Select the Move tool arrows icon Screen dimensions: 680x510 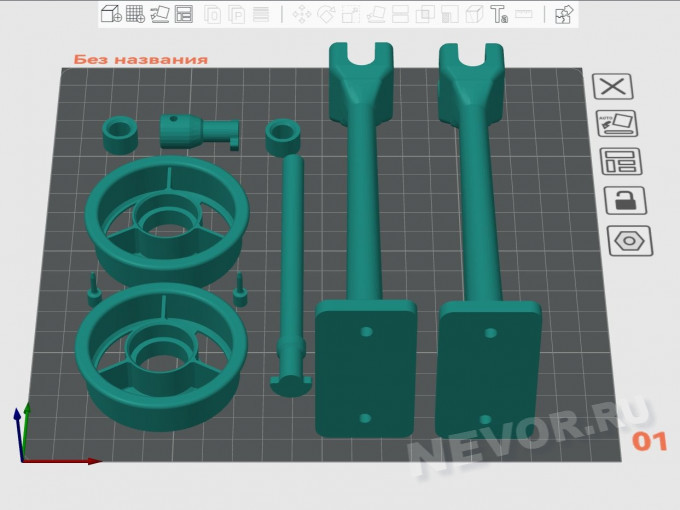coord(302,14)
